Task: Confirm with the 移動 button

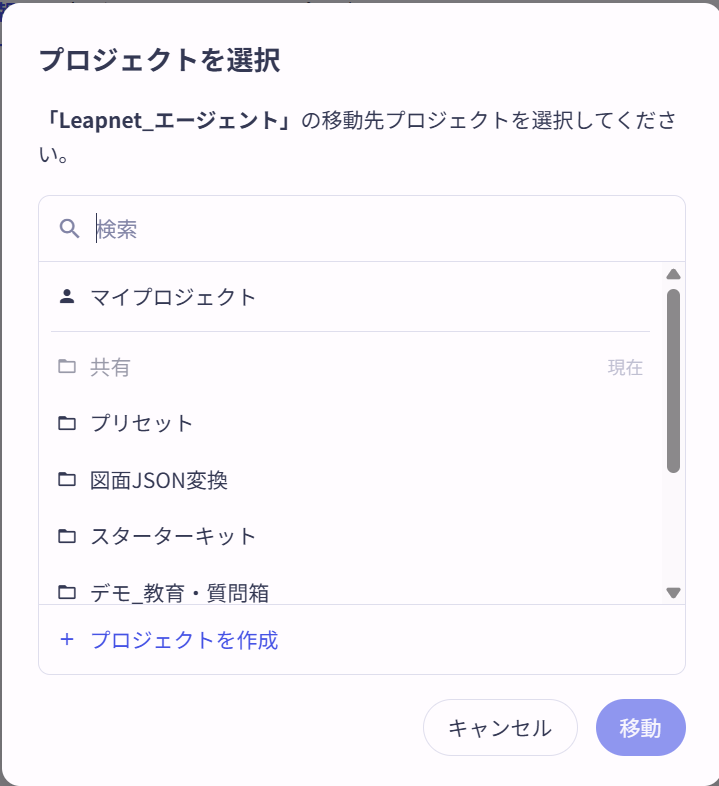Action: tap(640, 727)
